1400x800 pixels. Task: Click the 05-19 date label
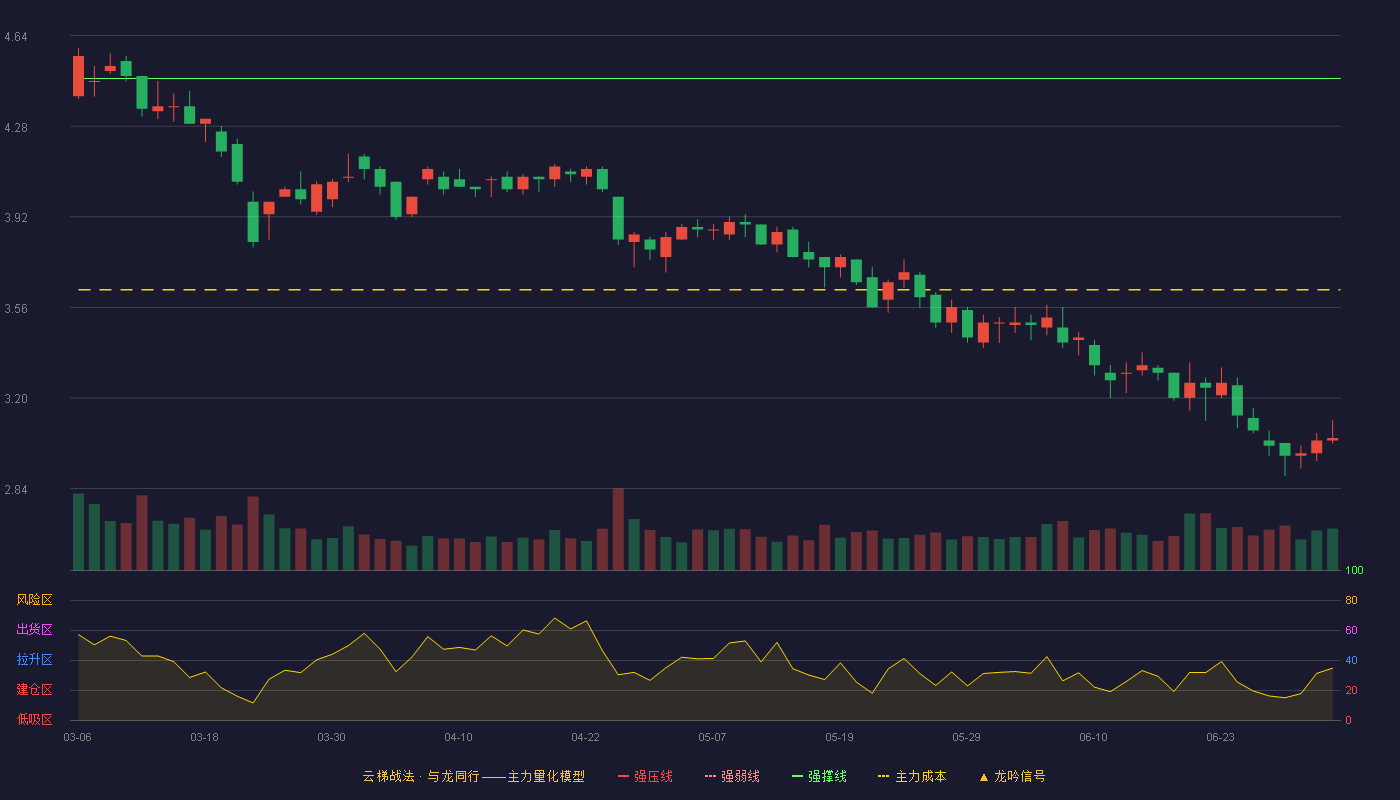point(839,737)
